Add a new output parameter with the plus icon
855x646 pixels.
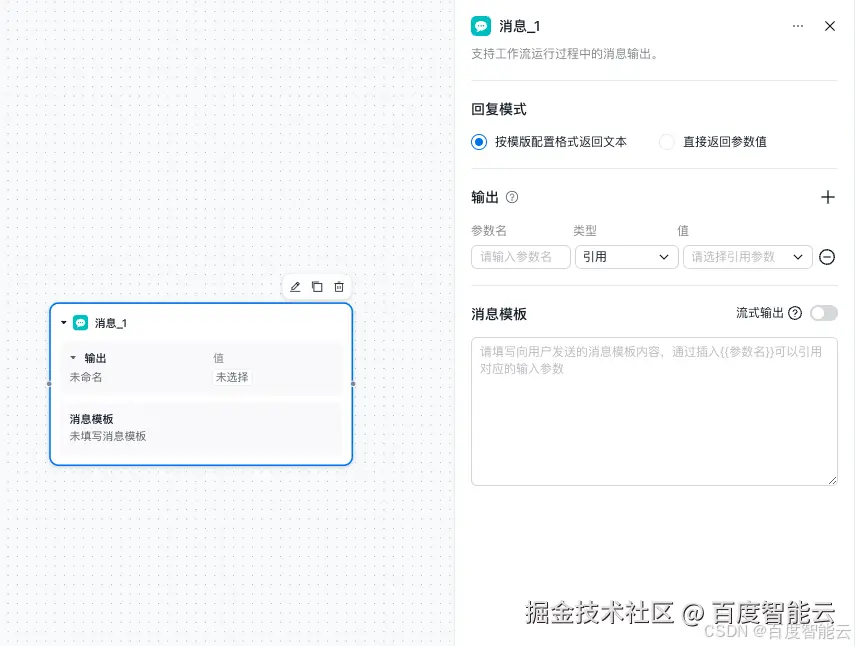pyautogui.click(x=830, y=197)
